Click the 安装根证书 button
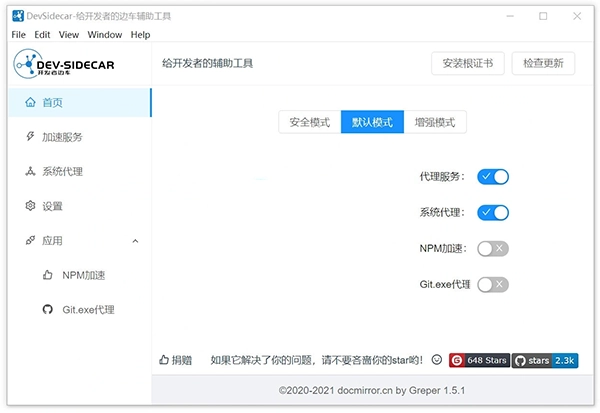The image size is (600, 413). point(467,63)
